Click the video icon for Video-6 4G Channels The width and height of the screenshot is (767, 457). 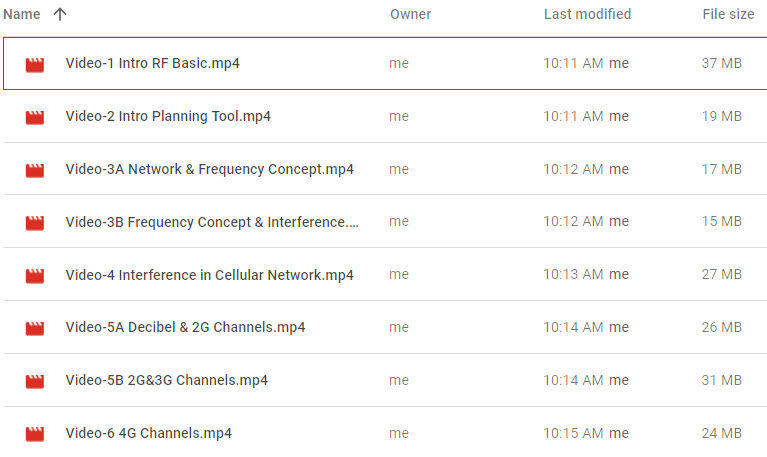pyautogui.click(x=35, y=434)
